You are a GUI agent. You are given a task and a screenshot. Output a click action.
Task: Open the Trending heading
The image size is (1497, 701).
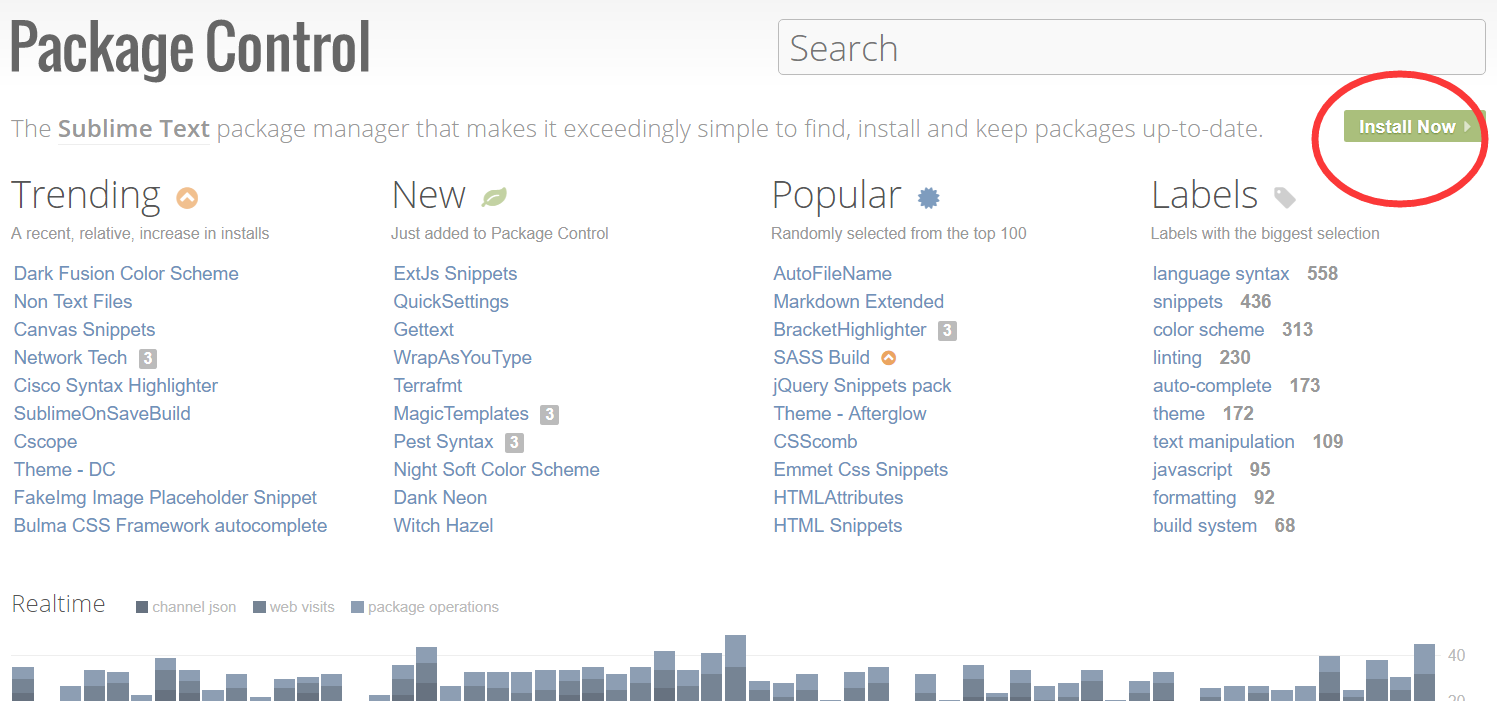coord(86,195)
